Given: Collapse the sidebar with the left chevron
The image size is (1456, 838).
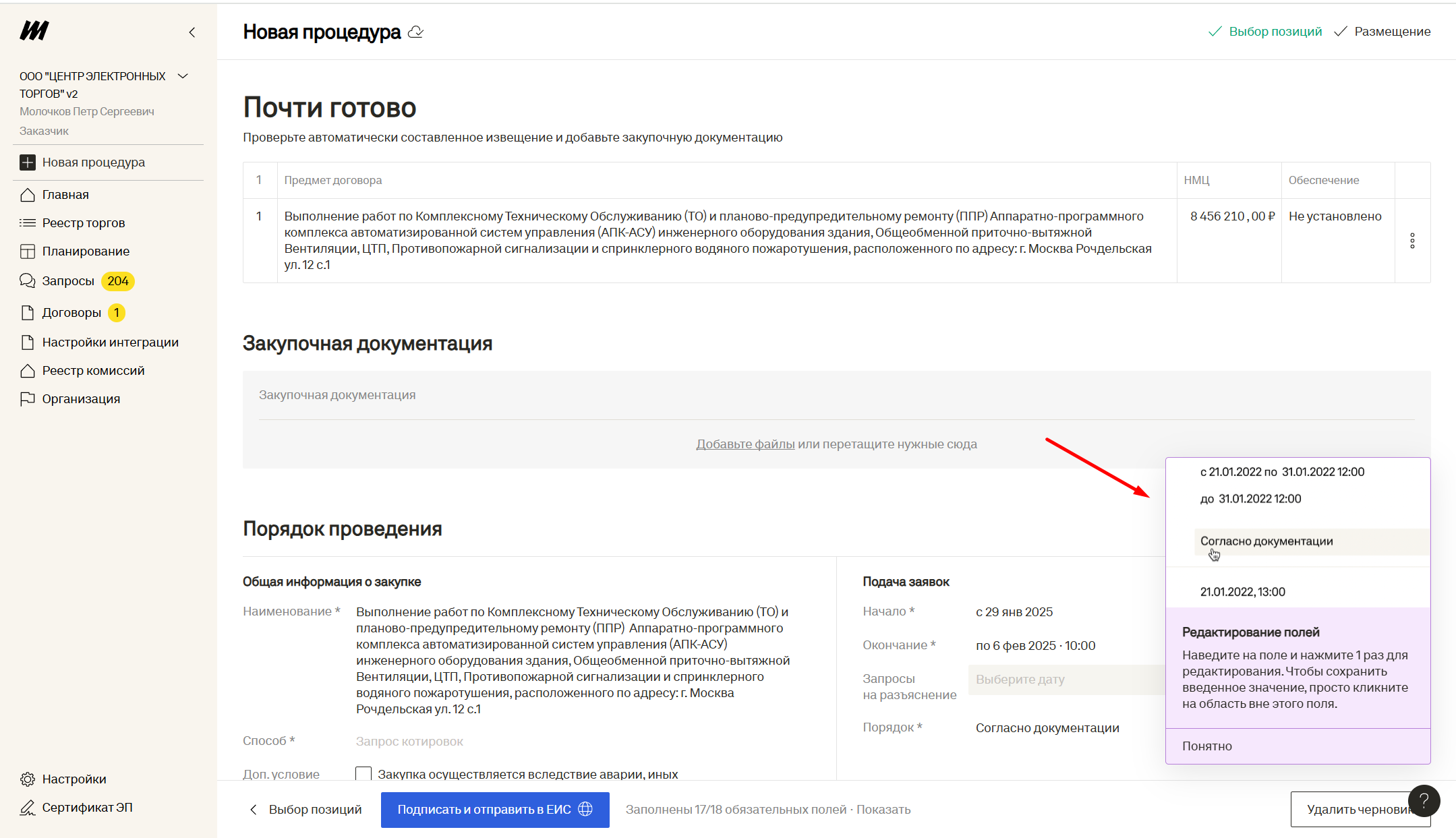Looking at the screenshot, I should [192, 32].
